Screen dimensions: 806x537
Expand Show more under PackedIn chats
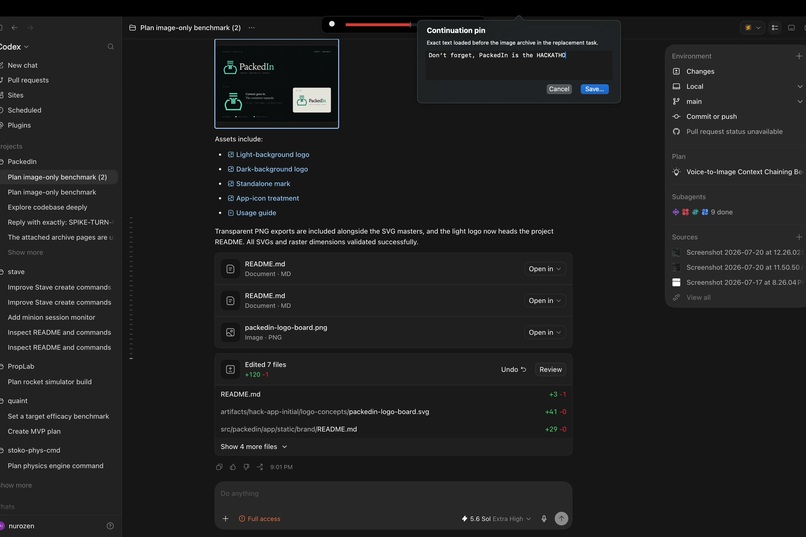(25, 252)
